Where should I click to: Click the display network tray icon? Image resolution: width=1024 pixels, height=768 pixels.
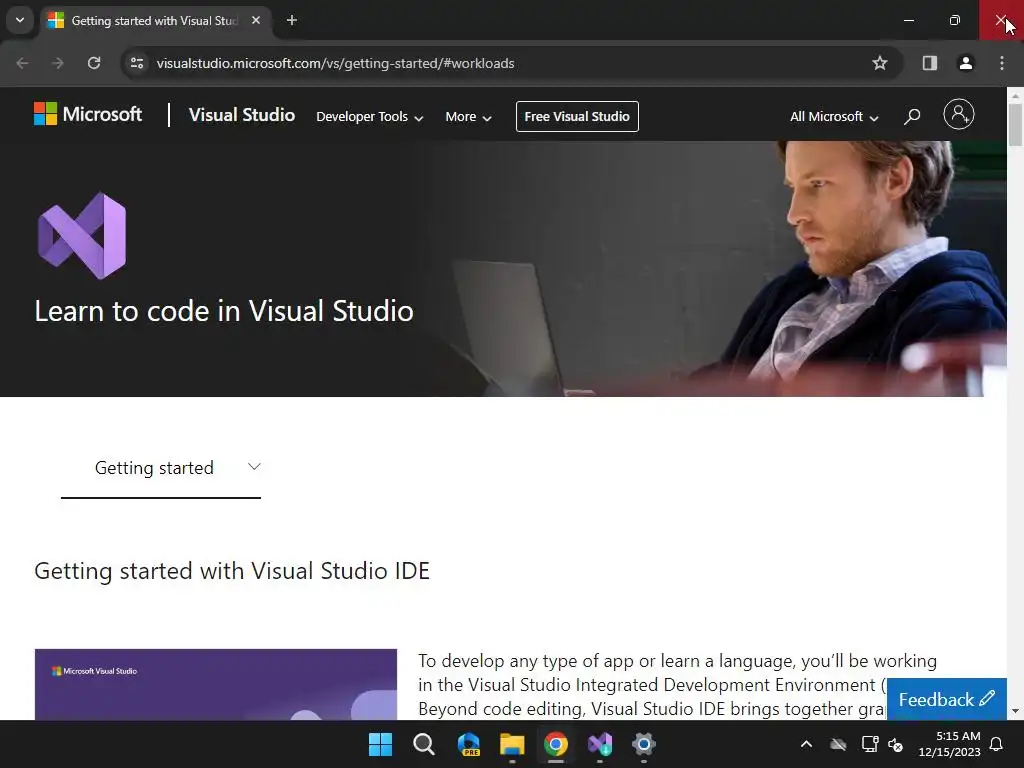869,744
